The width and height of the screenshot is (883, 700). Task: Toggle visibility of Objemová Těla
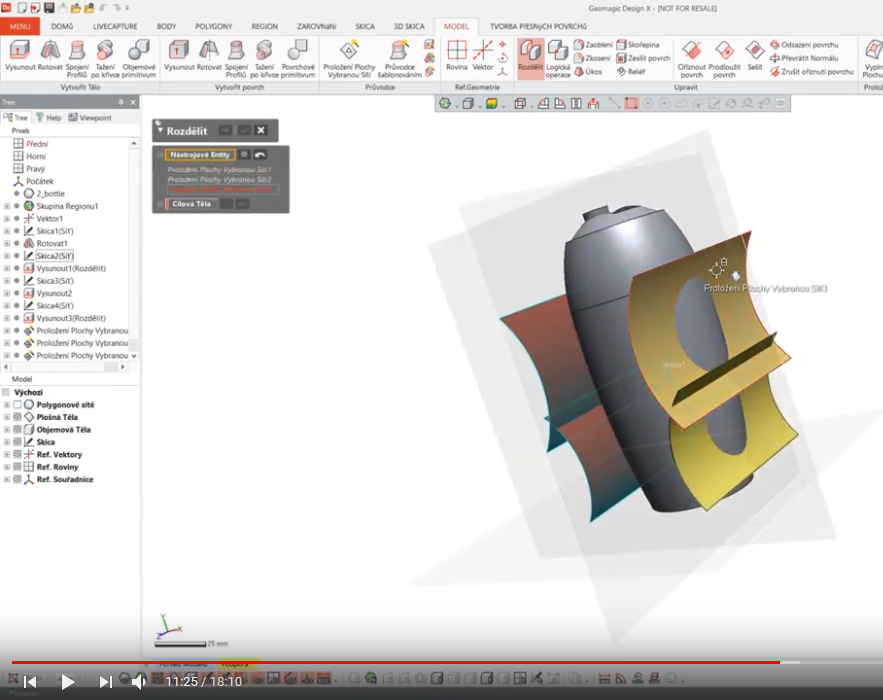(17, 430)
